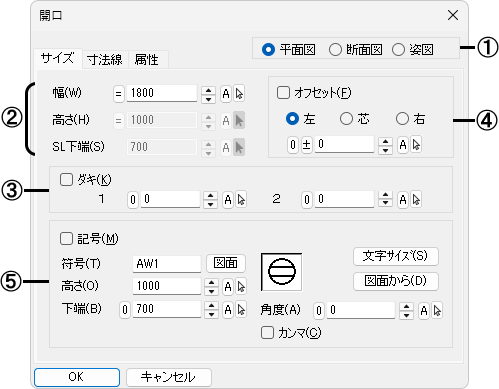The height and width of the screenshot is (389, 499).
Task: Decrease 高さ(O) value with down spinner arrow
Action: coord(211,291)
